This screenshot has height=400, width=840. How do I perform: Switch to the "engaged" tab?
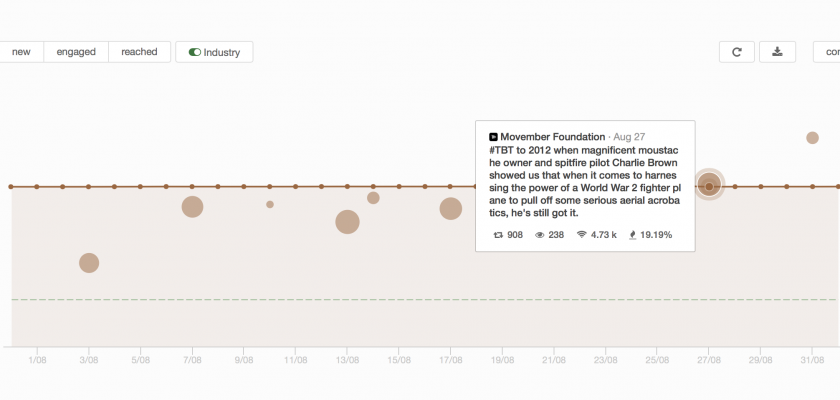(76, 52)
